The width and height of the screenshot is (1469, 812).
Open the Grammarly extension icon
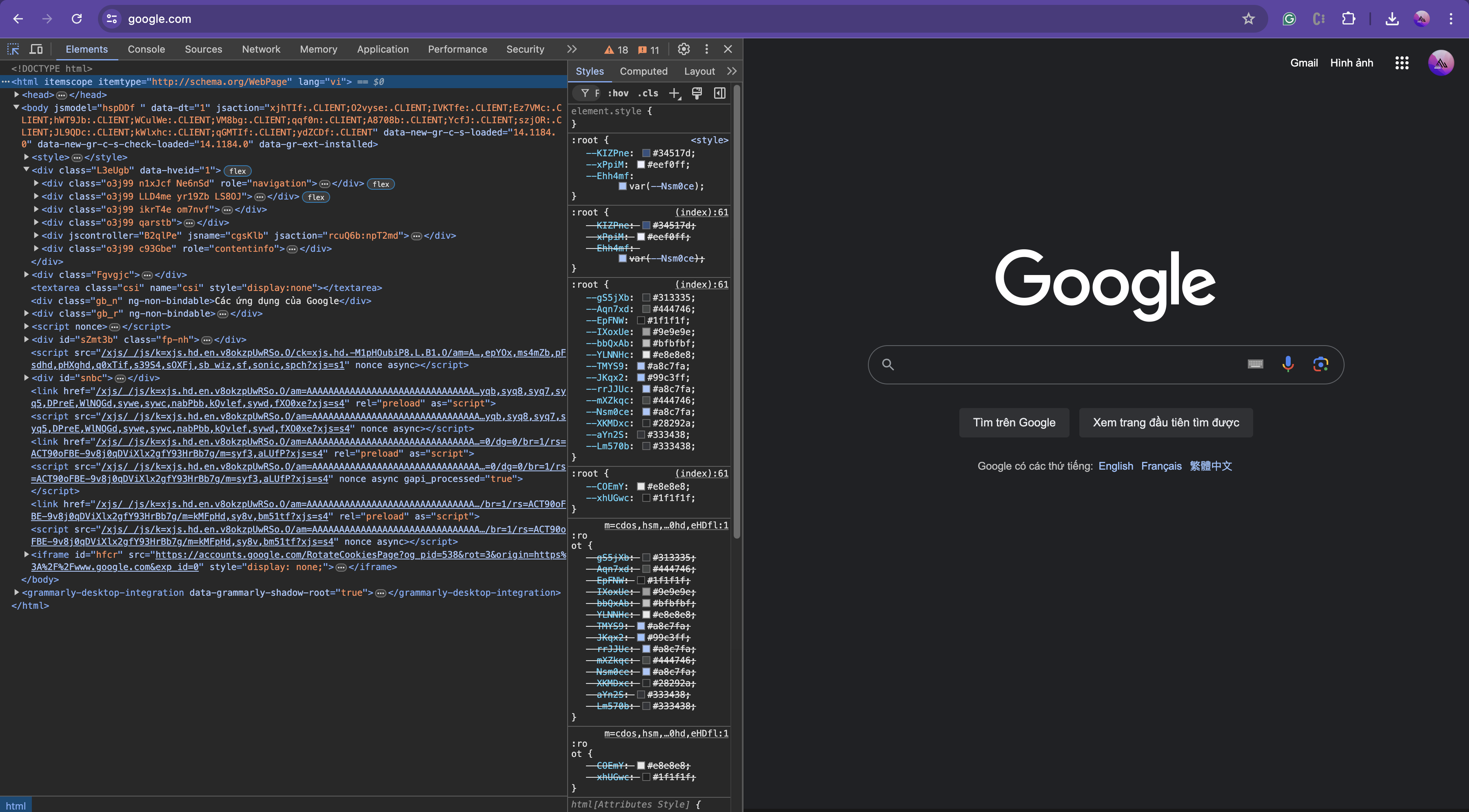point(1289,19)
